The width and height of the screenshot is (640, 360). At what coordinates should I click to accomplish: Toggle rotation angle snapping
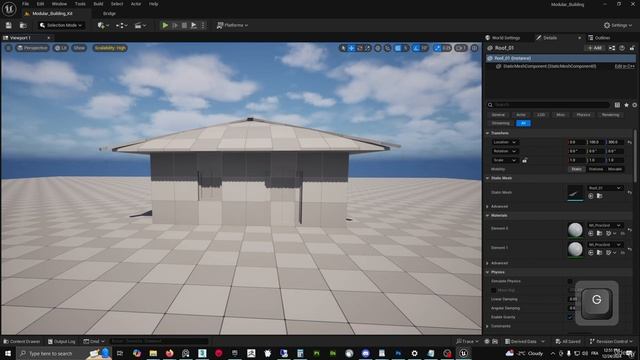(x=416, y=48)
